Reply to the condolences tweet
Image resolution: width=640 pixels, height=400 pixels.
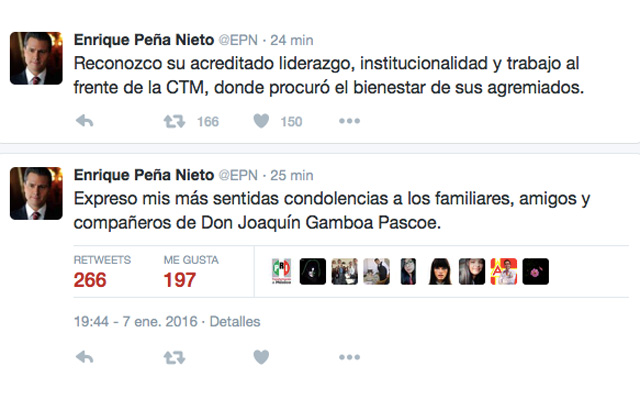pos(85,357)
